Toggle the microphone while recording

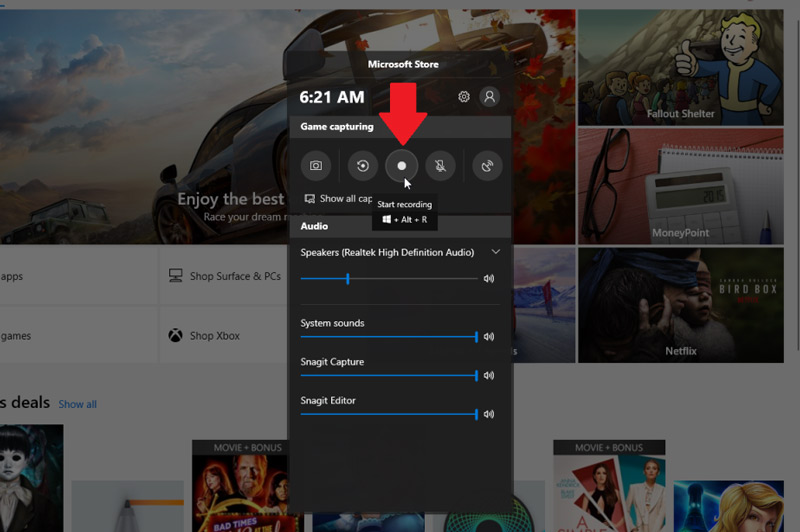440,166
